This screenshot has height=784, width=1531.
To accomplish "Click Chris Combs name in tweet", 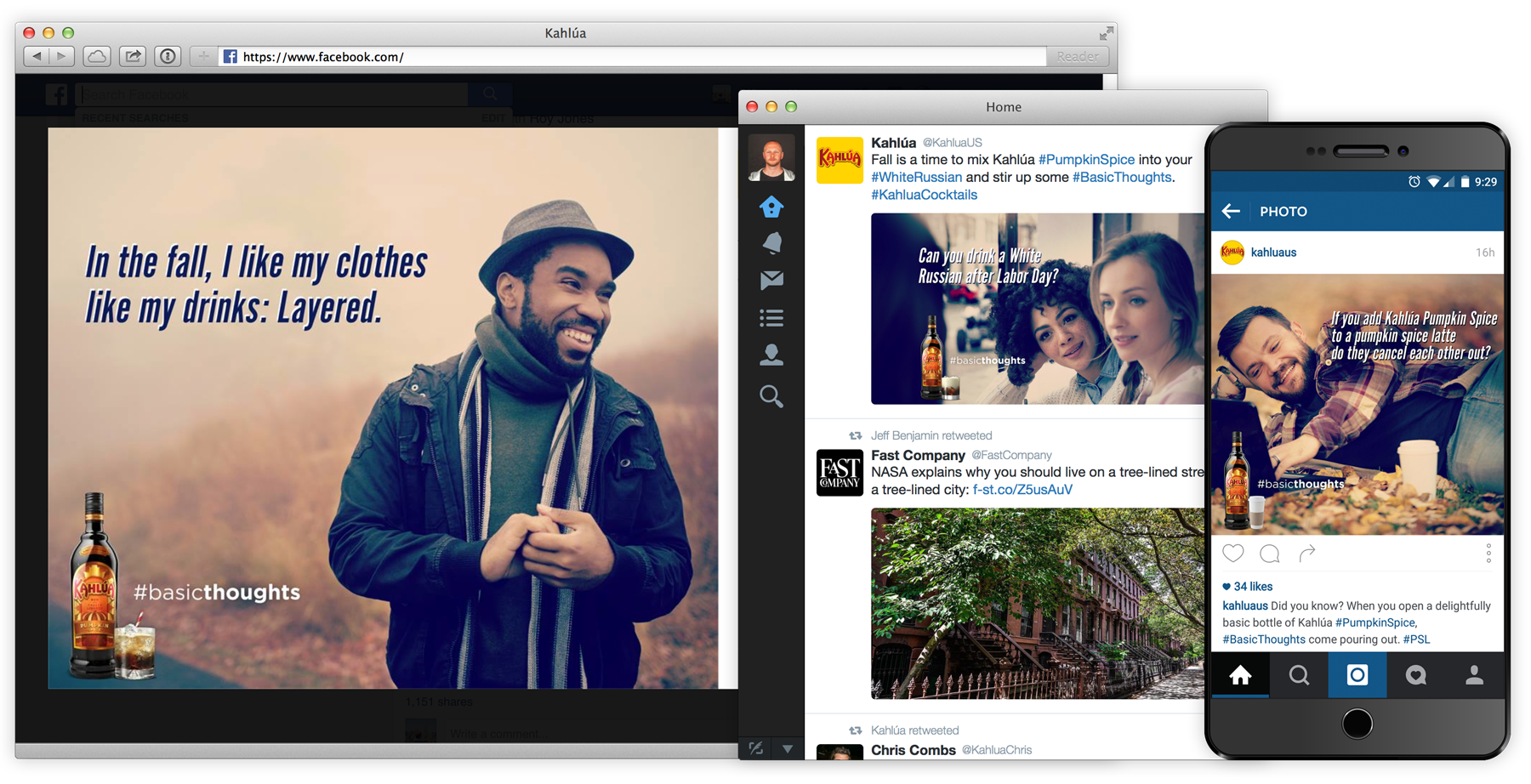I will pyautogui.click(x=913, y=750).
